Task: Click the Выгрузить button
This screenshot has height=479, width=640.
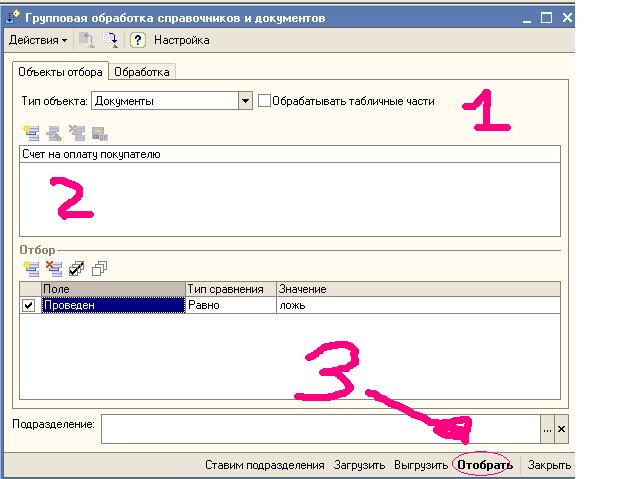Action: (421, 465)
